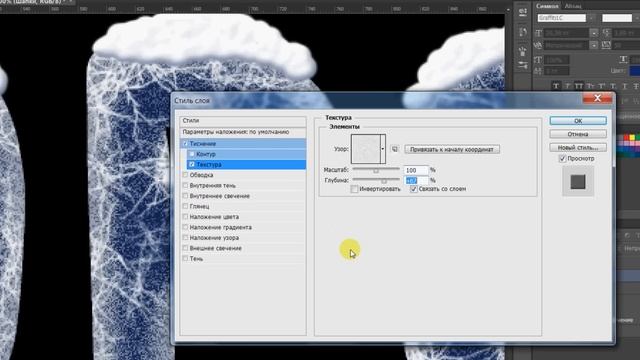This screenshot has width=640, height=360.
Task: Open the font style field in Character panel
Action: 617,18
